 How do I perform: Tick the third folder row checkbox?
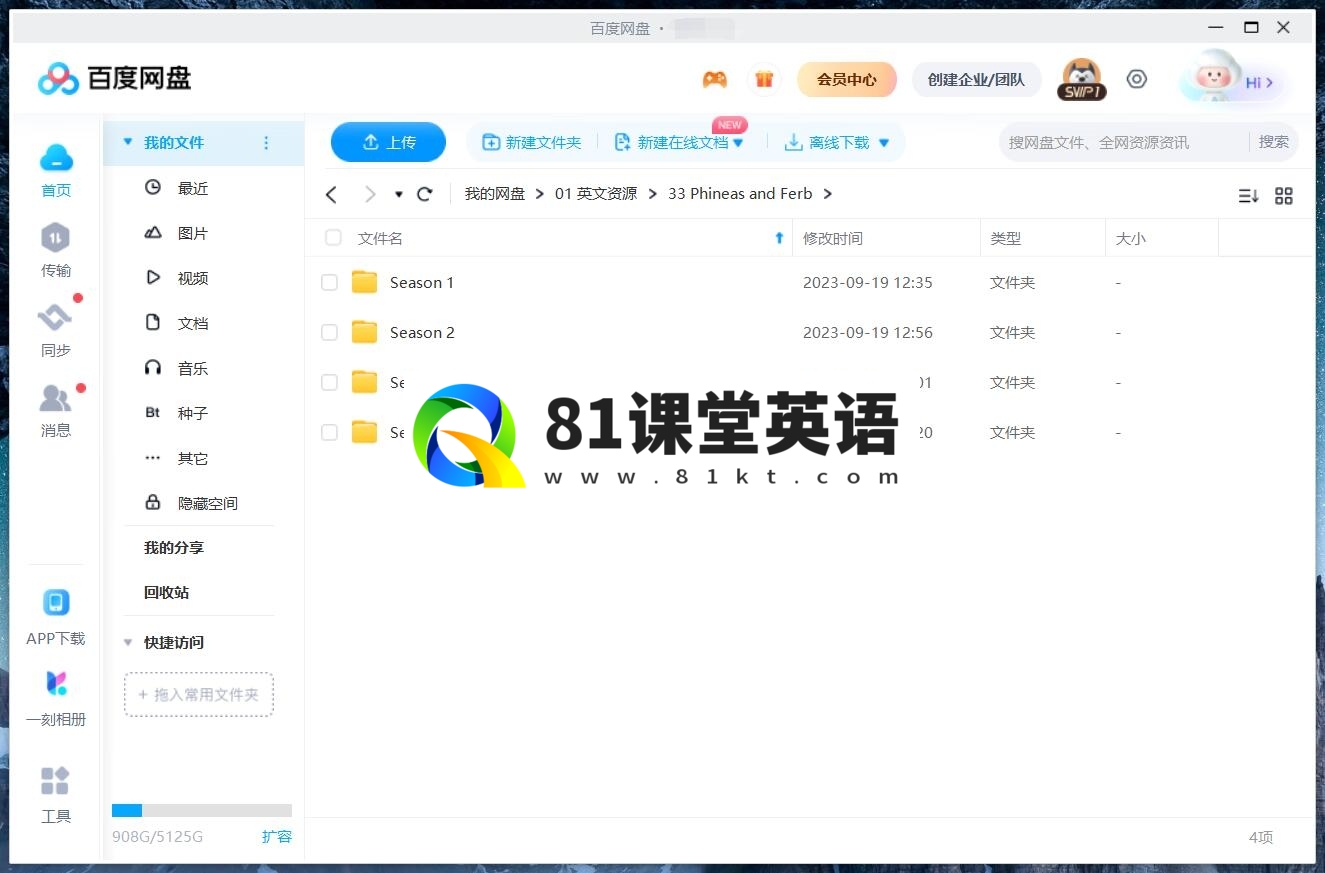point(329,383)
